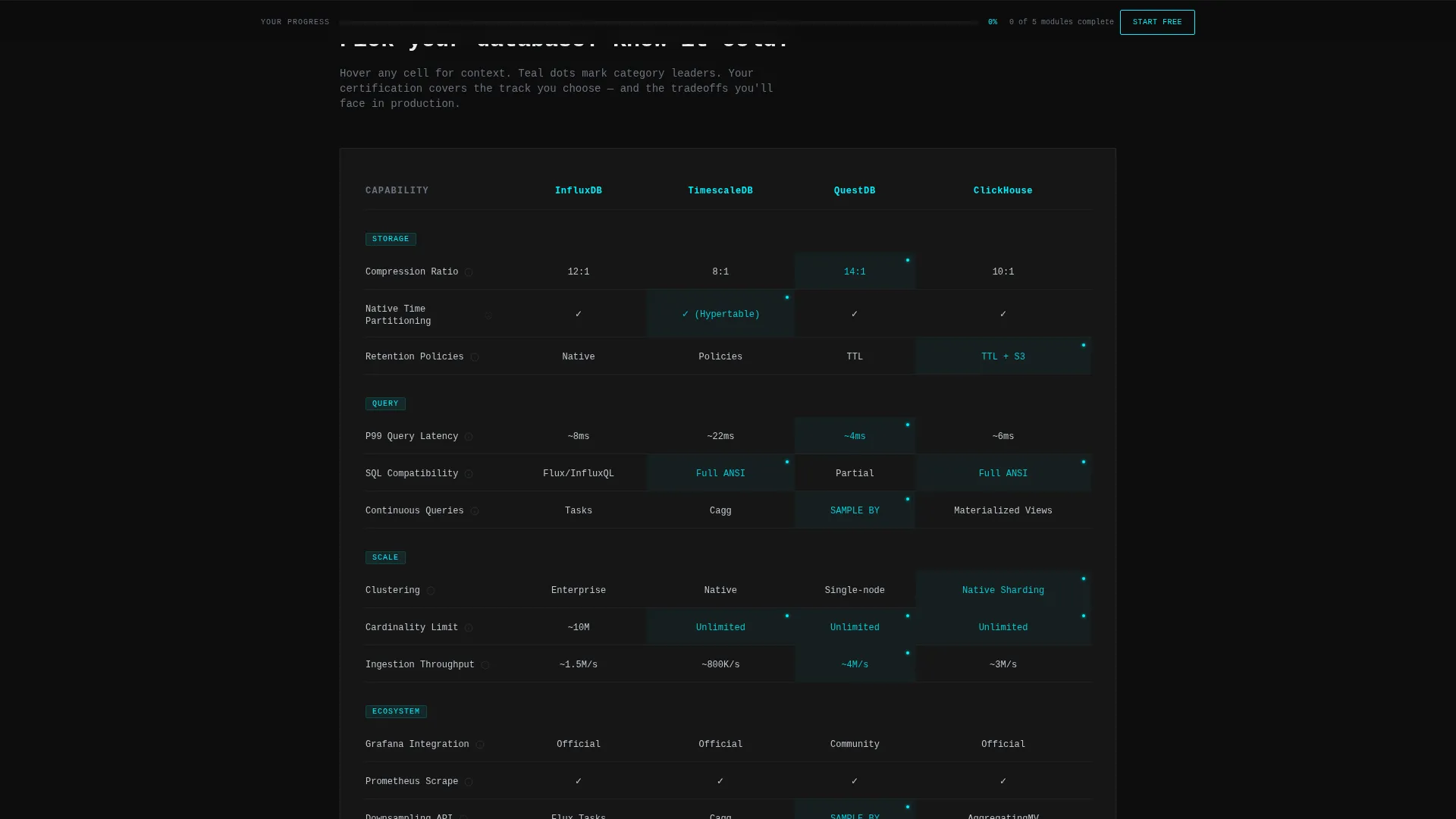Open the Retention Policies info icon
This screenshot has height=819, width=1456.
pos(475,357)
